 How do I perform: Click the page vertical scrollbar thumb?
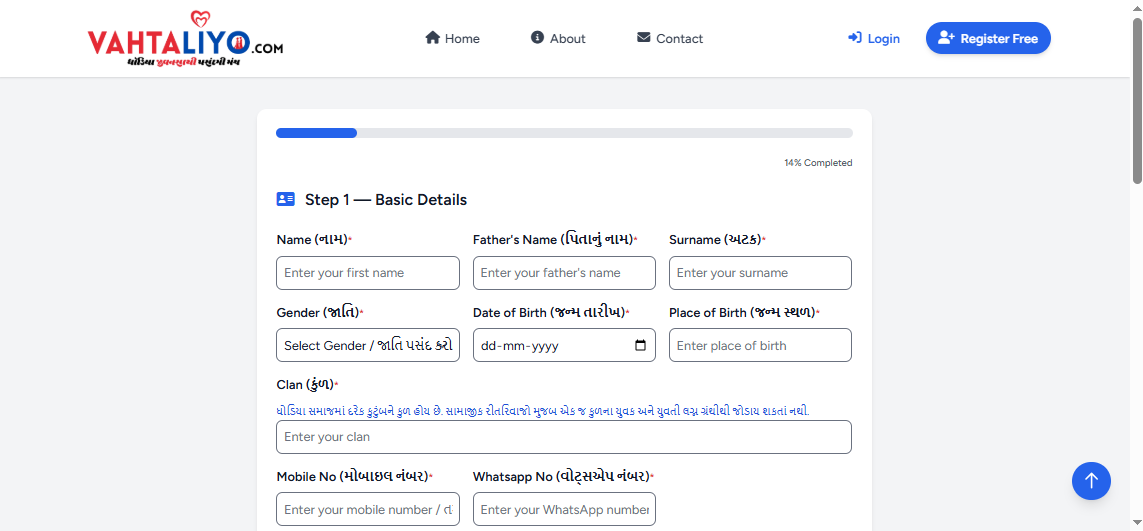tap(1137, 101)
